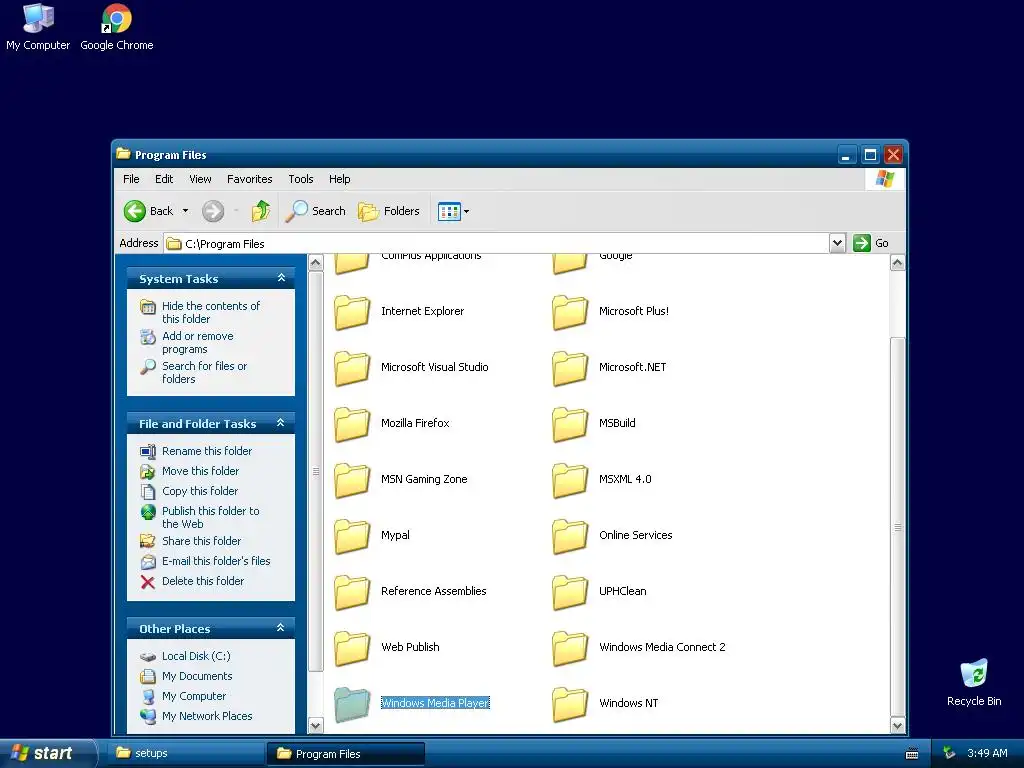Open My Computer in Other Places

pos(193,696)
